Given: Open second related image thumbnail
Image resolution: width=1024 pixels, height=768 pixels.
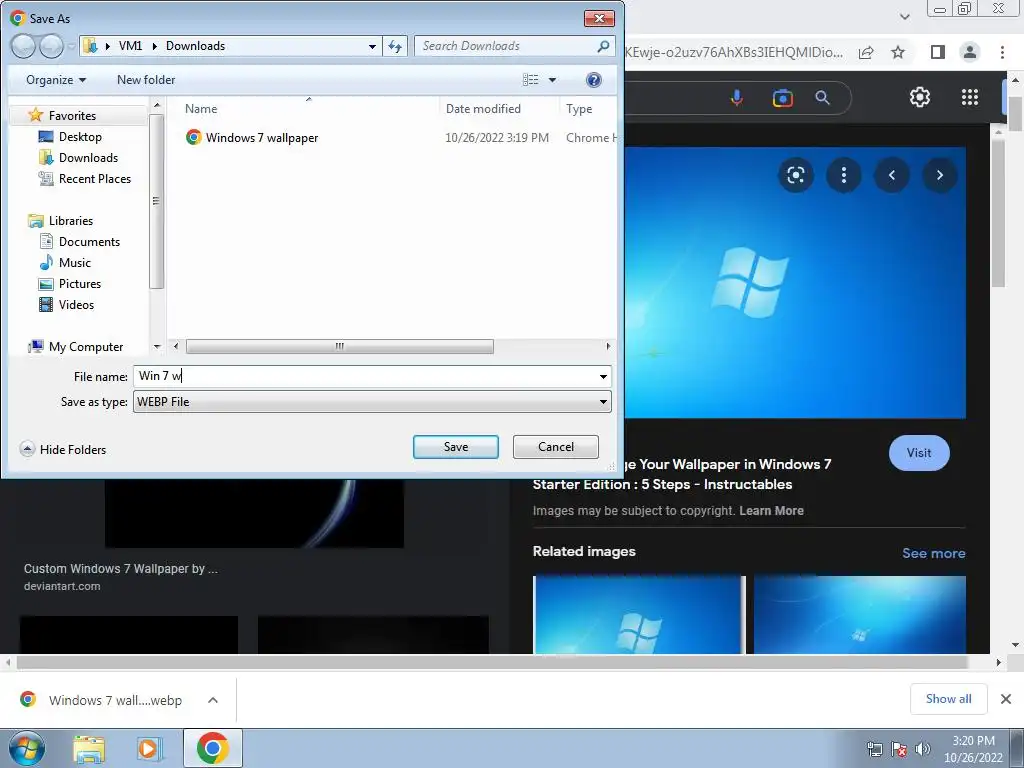Looking at the screenshot, I should coord(859,615).
